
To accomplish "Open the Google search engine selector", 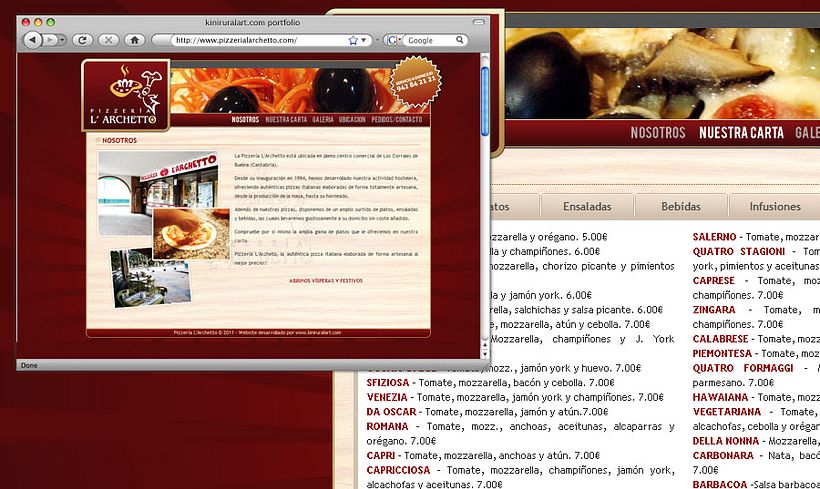I will click(x=393, y=40).
